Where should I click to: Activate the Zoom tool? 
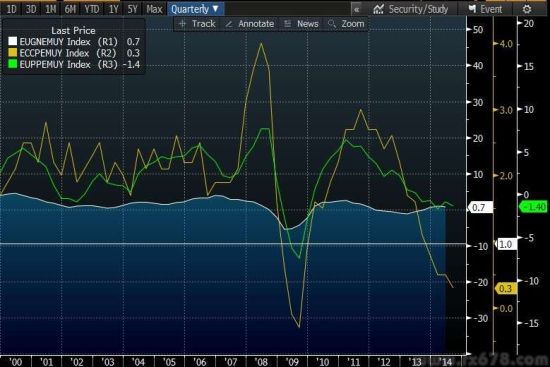click(x=346, y=24)
